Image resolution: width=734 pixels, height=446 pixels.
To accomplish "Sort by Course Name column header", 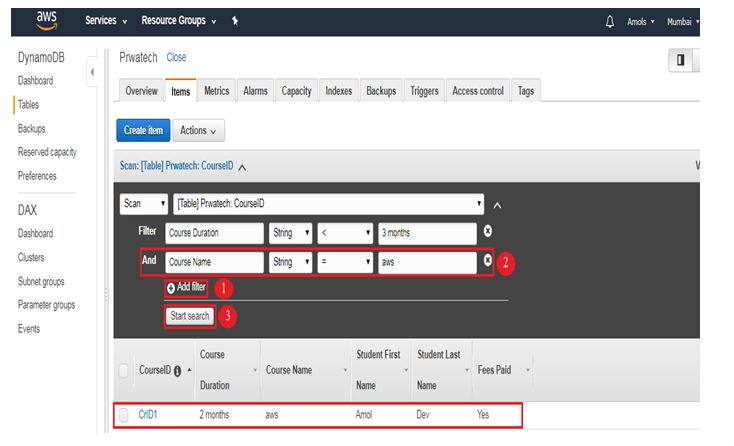I will (x=306, y=370).
